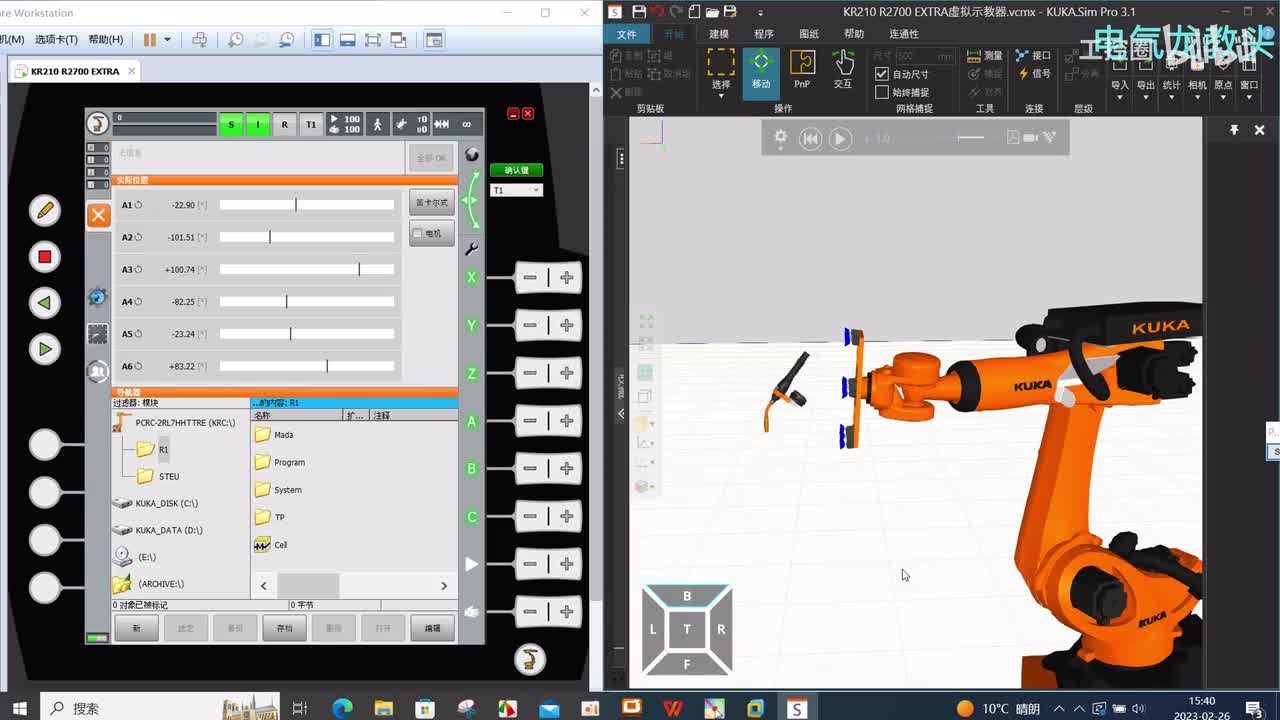1280x720 pixels.
Task: Click the 笛卡尔式 Cartesian button
Action: click(431, 202)
